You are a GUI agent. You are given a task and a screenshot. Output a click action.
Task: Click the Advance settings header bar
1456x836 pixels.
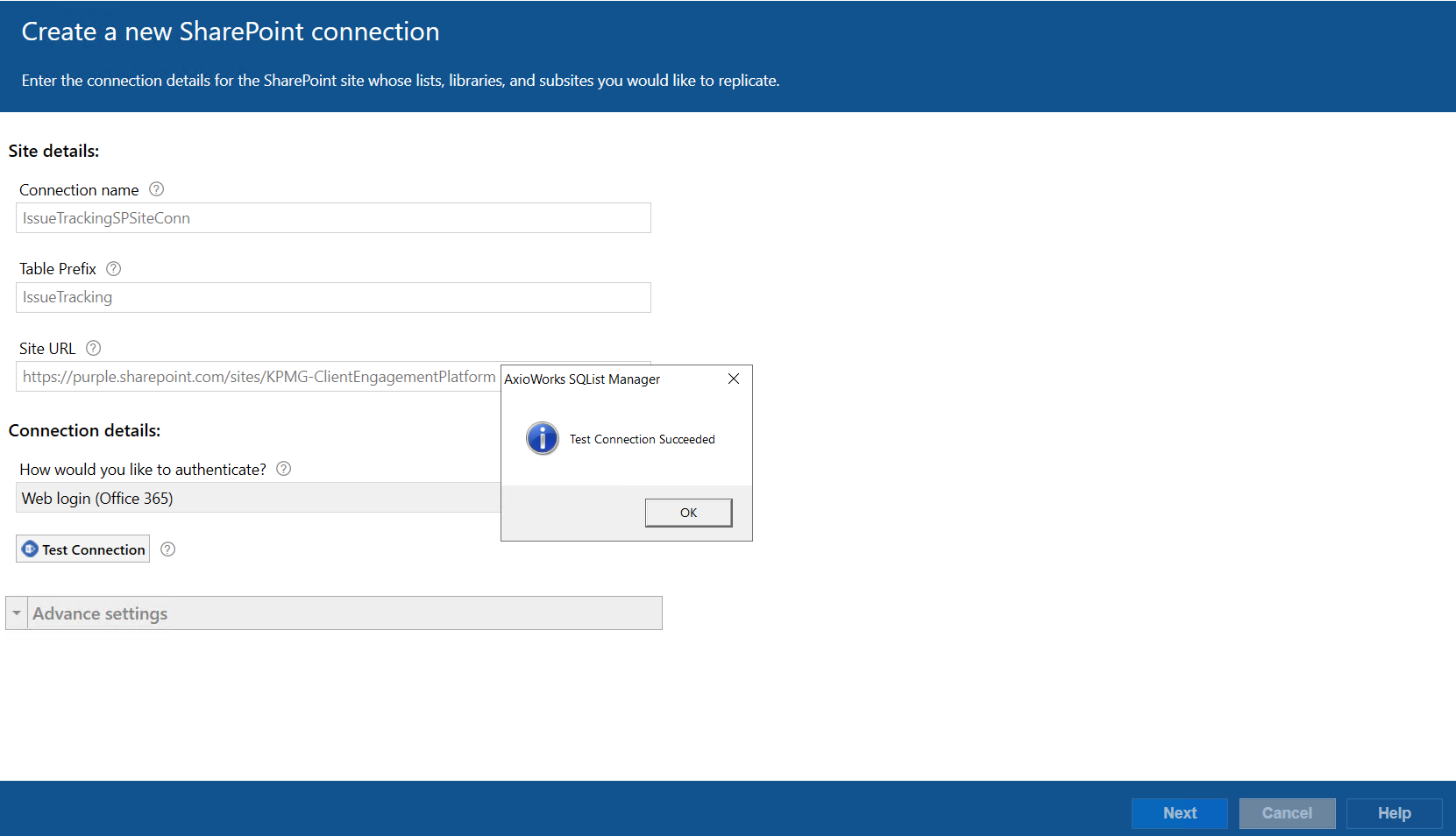click(x=344, y=613)
